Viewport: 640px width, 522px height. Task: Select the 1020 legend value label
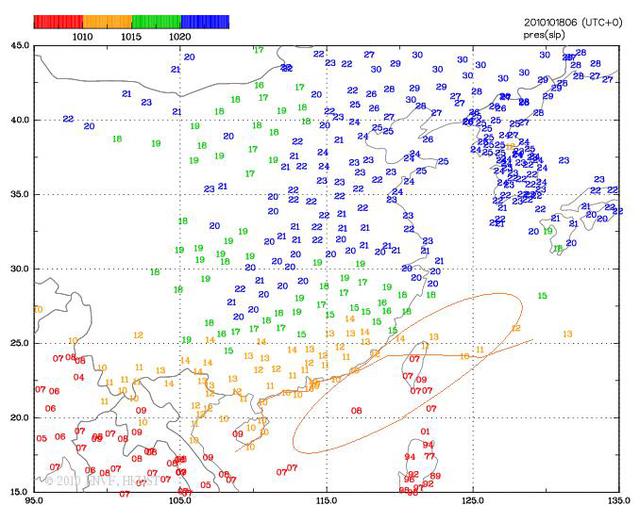pyautogui.click(x=180, y=35)
